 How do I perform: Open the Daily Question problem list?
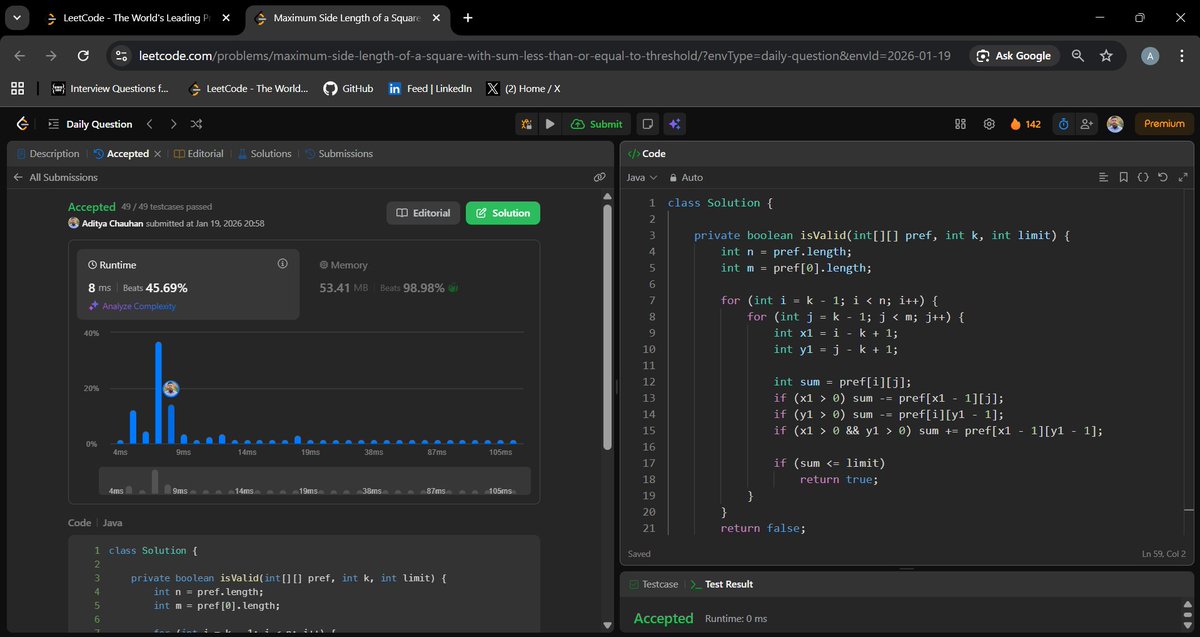[x=90, y=124]
